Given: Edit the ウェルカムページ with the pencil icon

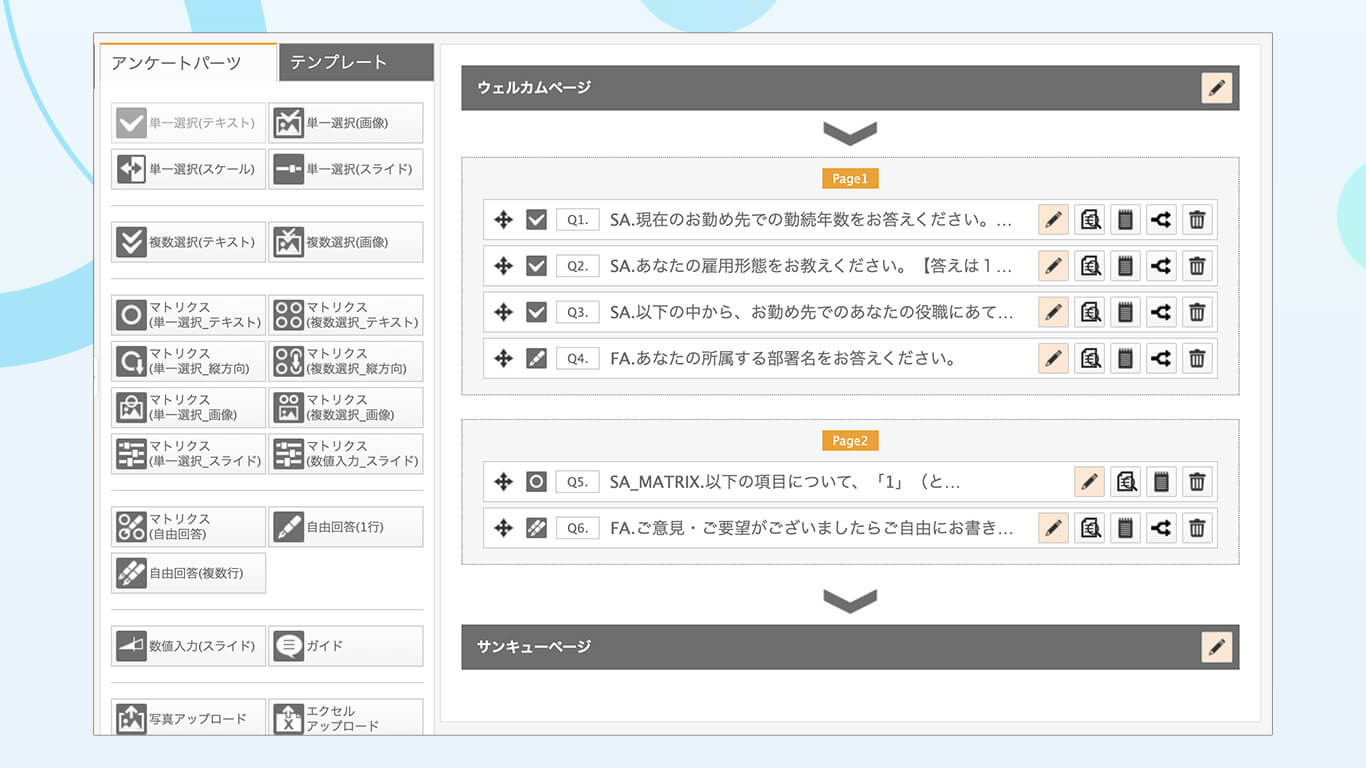Looking at the screenshot, I should (1216, 88).
